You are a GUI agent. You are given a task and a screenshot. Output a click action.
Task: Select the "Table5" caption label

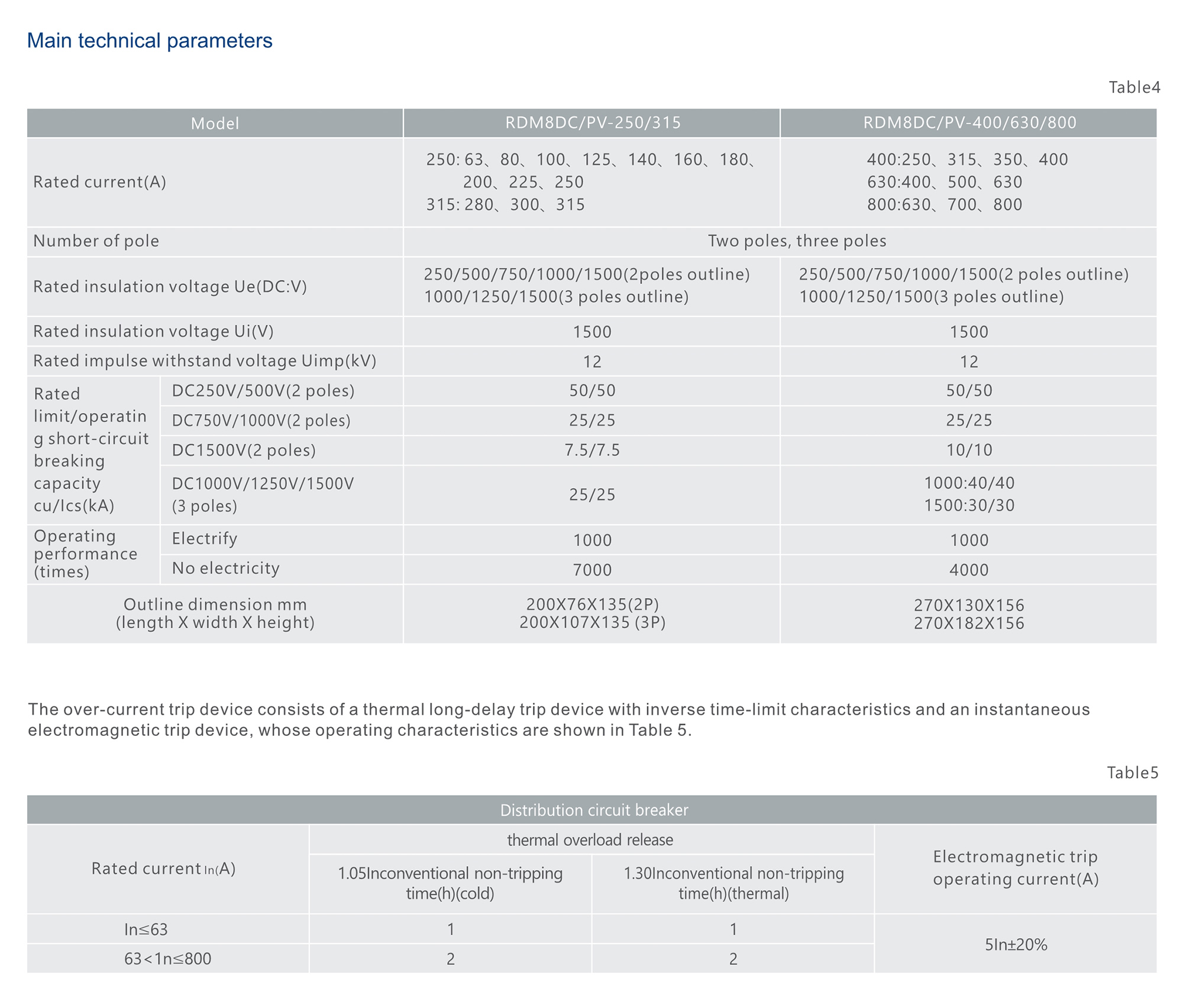[x=1133, y=773]
